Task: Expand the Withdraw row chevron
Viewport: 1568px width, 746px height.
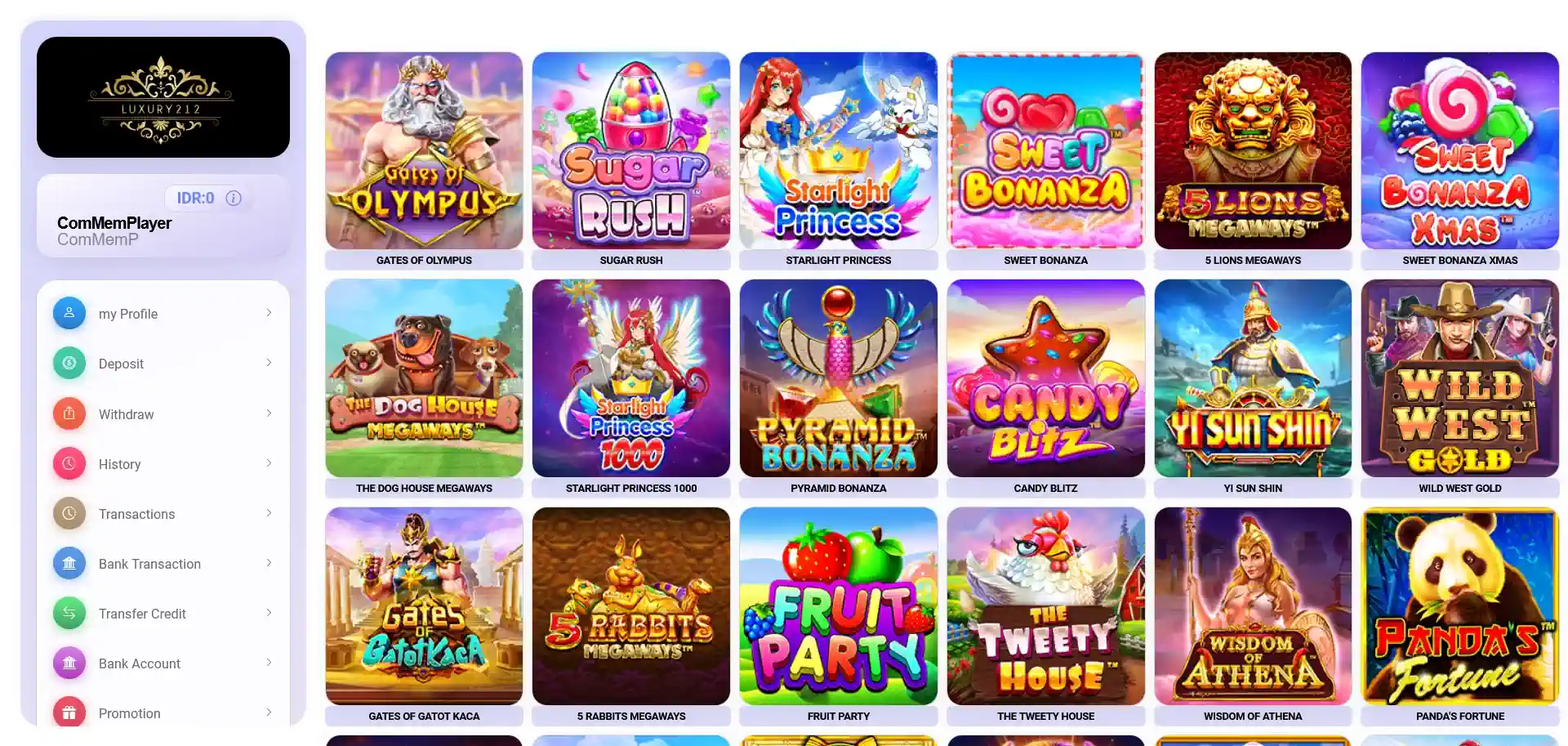Action: (x=269, y=413)
